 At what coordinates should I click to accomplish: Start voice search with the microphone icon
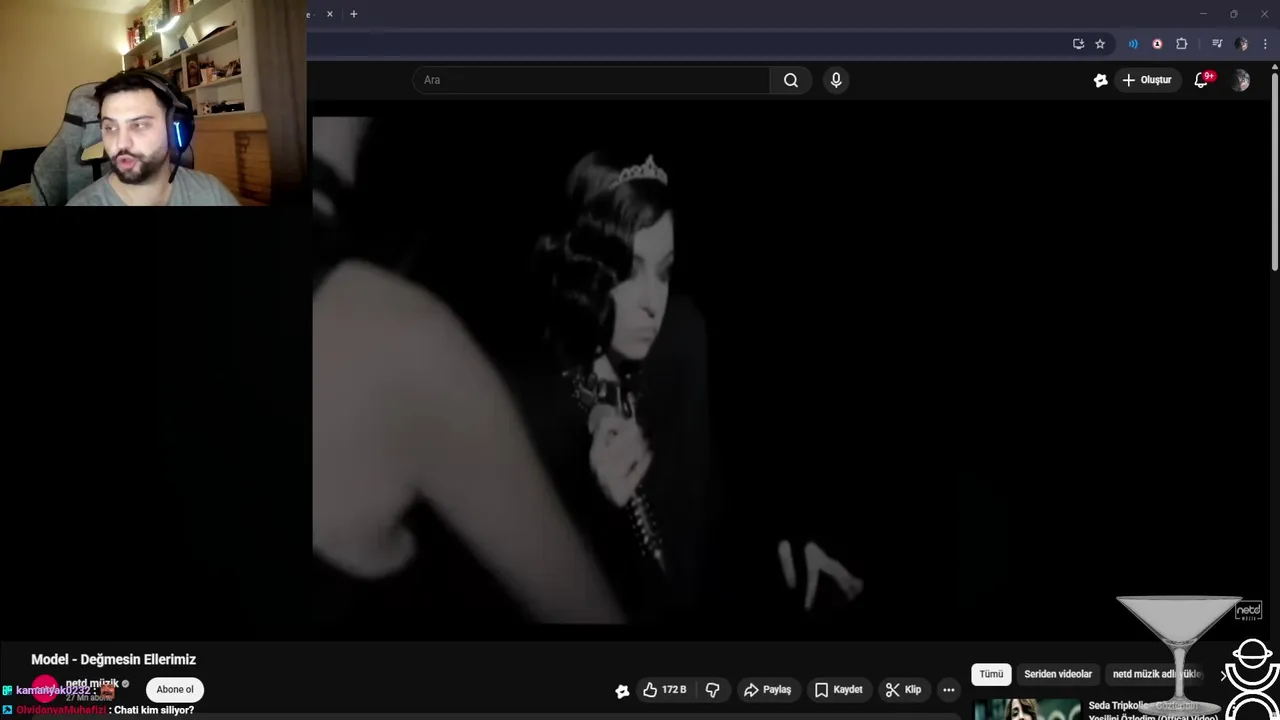click(x=836, y=80)
